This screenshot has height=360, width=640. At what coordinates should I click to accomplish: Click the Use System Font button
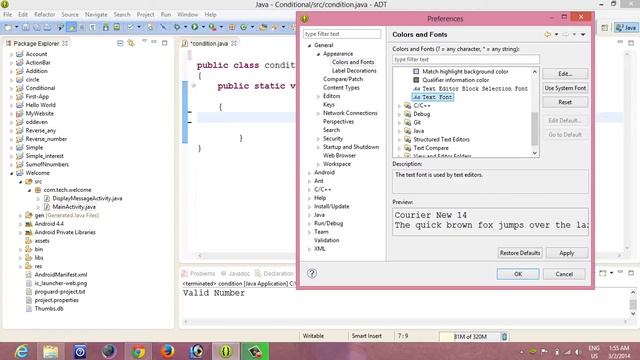click(x=565, y=88)
